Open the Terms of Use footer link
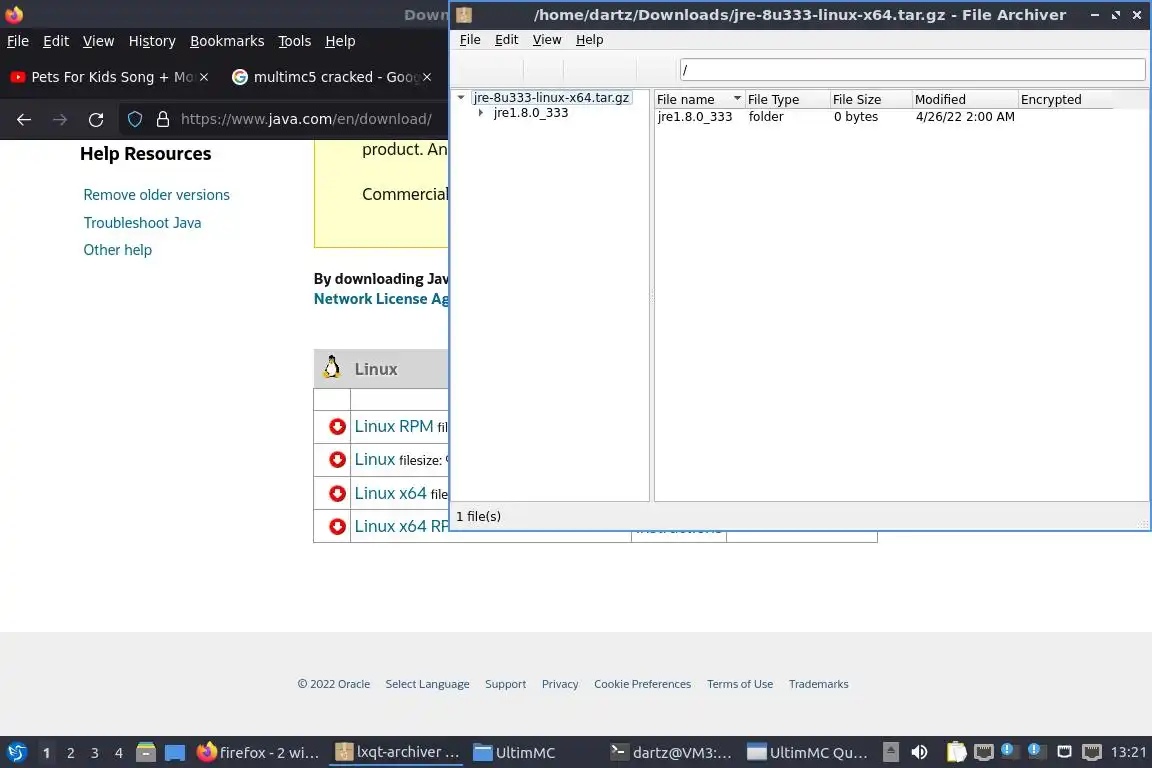1152x768 pixels. (x=740, y=684)
